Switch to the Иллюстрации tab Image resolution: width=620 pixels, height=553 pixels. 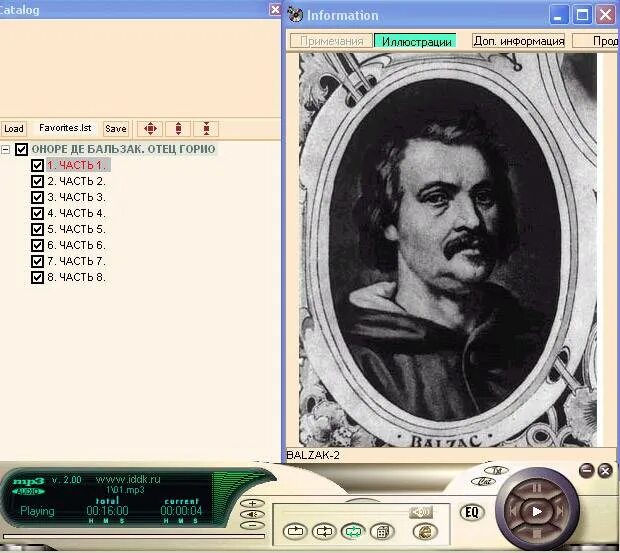coord(416,41)
